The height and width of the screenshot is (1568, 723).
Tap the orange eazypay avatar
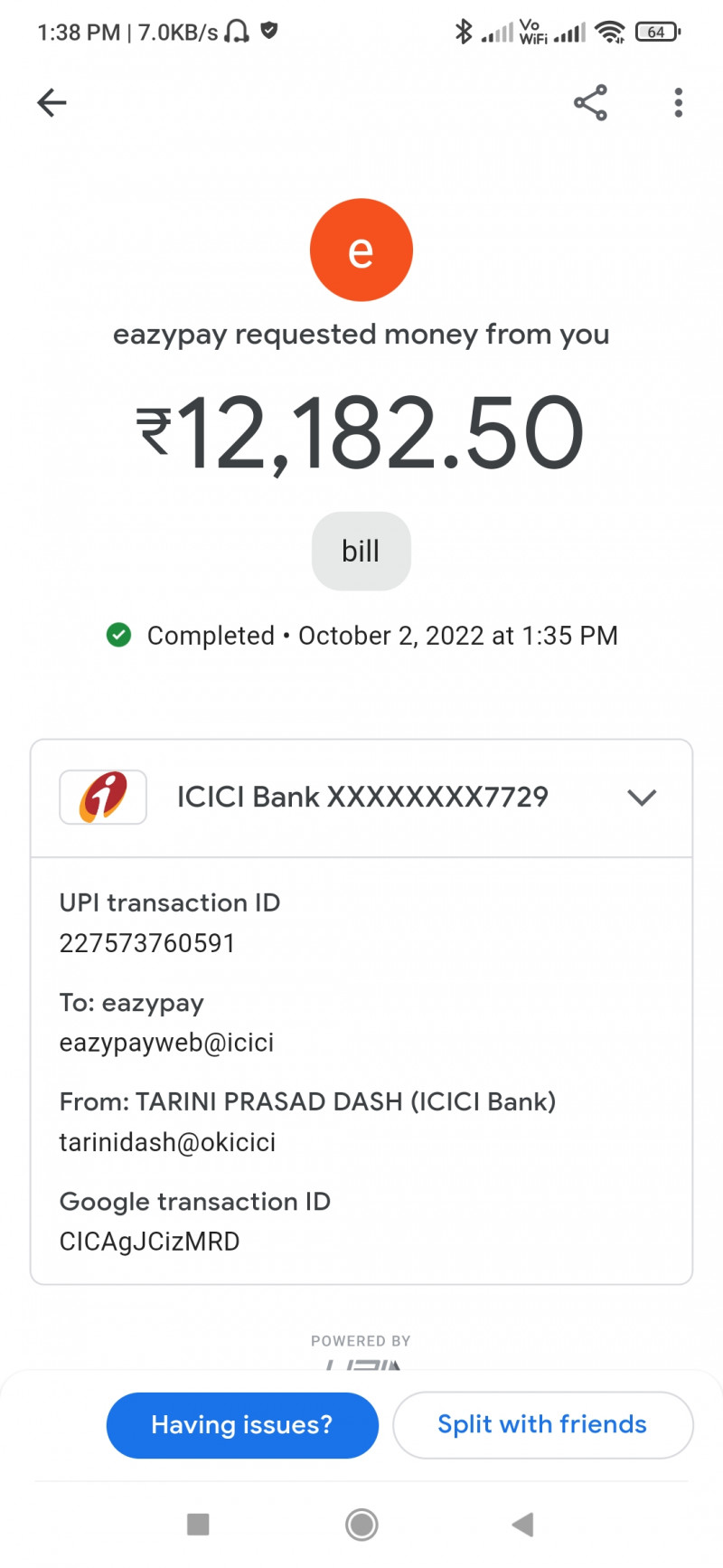361,250
